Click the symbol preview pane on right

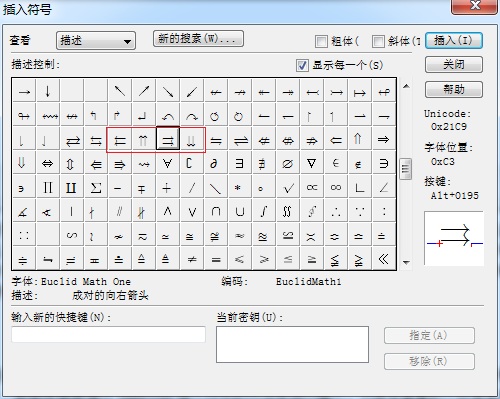454,238
